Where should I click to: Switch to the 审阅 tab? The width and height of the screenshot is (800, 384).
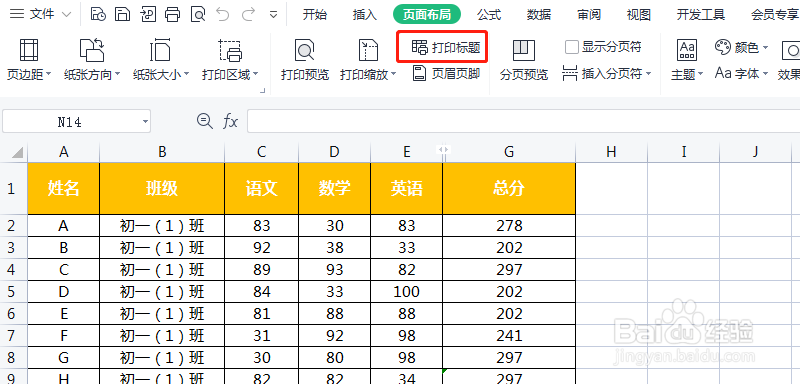coord(589,15)
